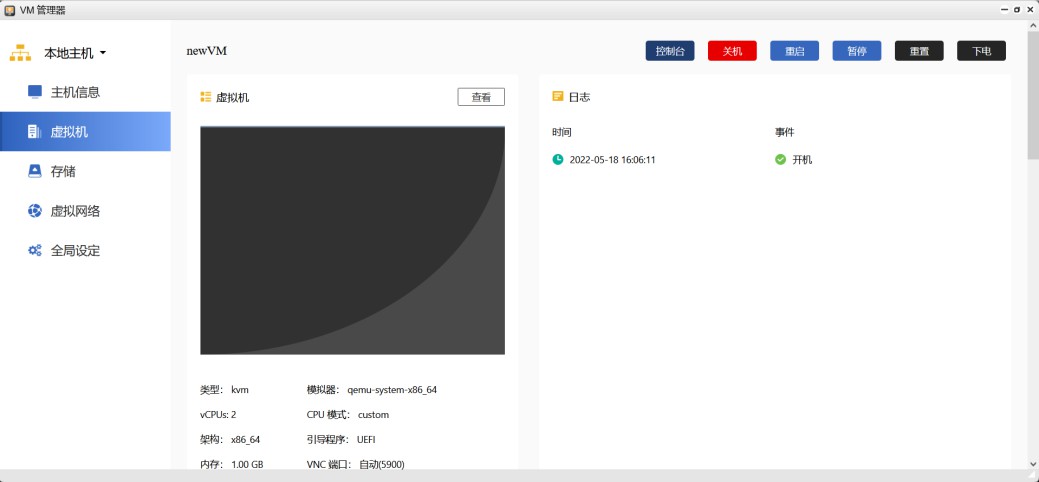Click the green 开机 status check icon

click(780, 159)
